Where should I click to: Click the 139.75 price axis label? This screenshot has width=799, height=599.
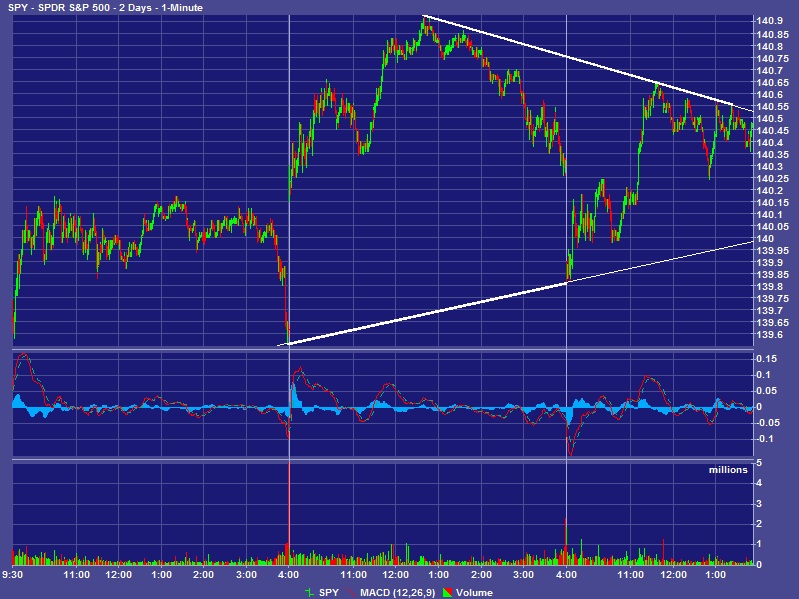773,298
